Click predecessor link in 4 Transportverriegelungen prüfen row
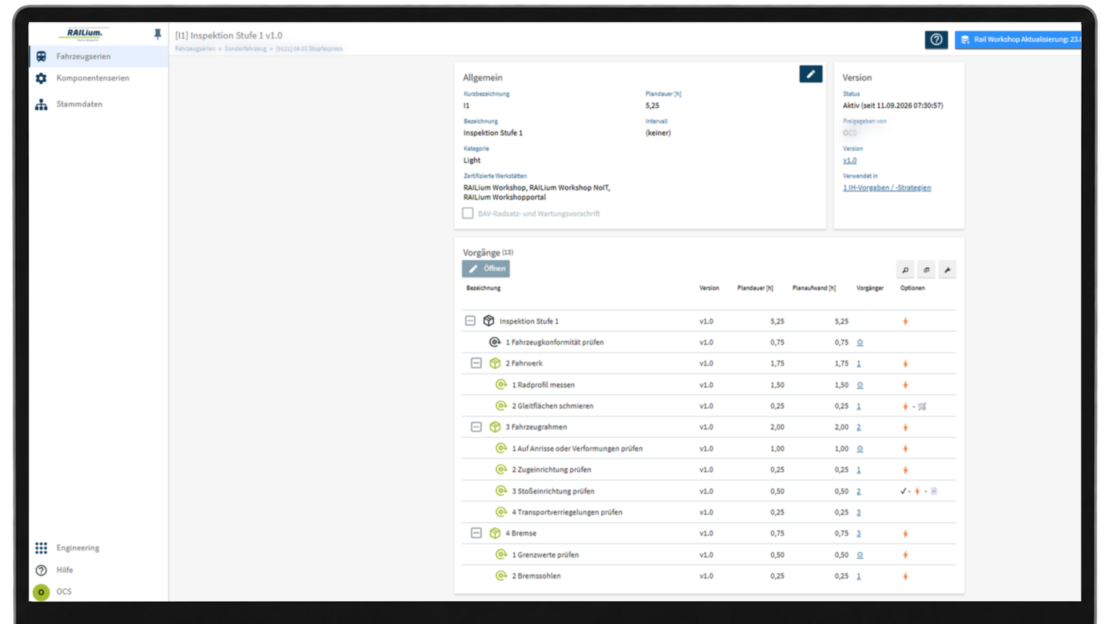The width and height of the screenshot is (1110, 624). click(859, 513)
